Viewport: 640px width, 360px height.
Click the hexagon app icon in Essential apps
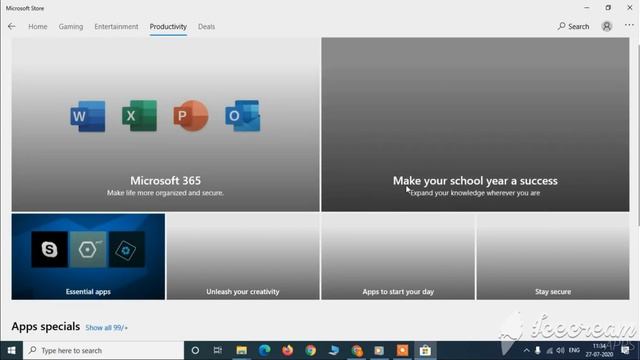click(88, 249)
